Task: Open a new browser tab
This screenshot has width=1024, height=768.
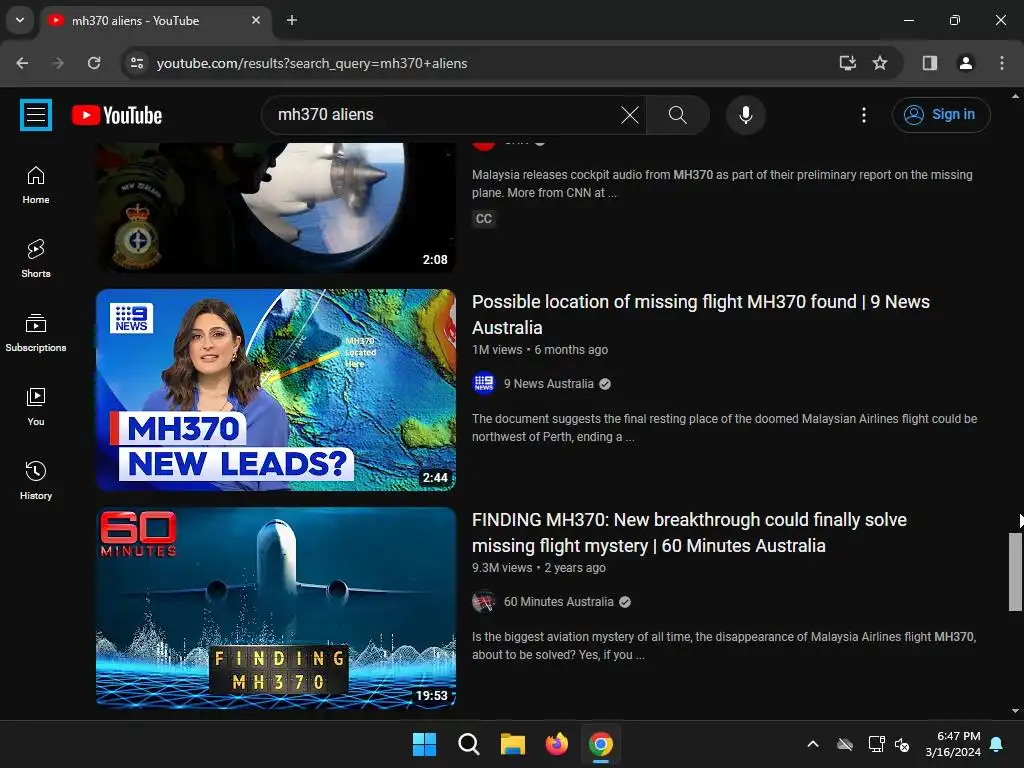Action: tap(292, 20)
